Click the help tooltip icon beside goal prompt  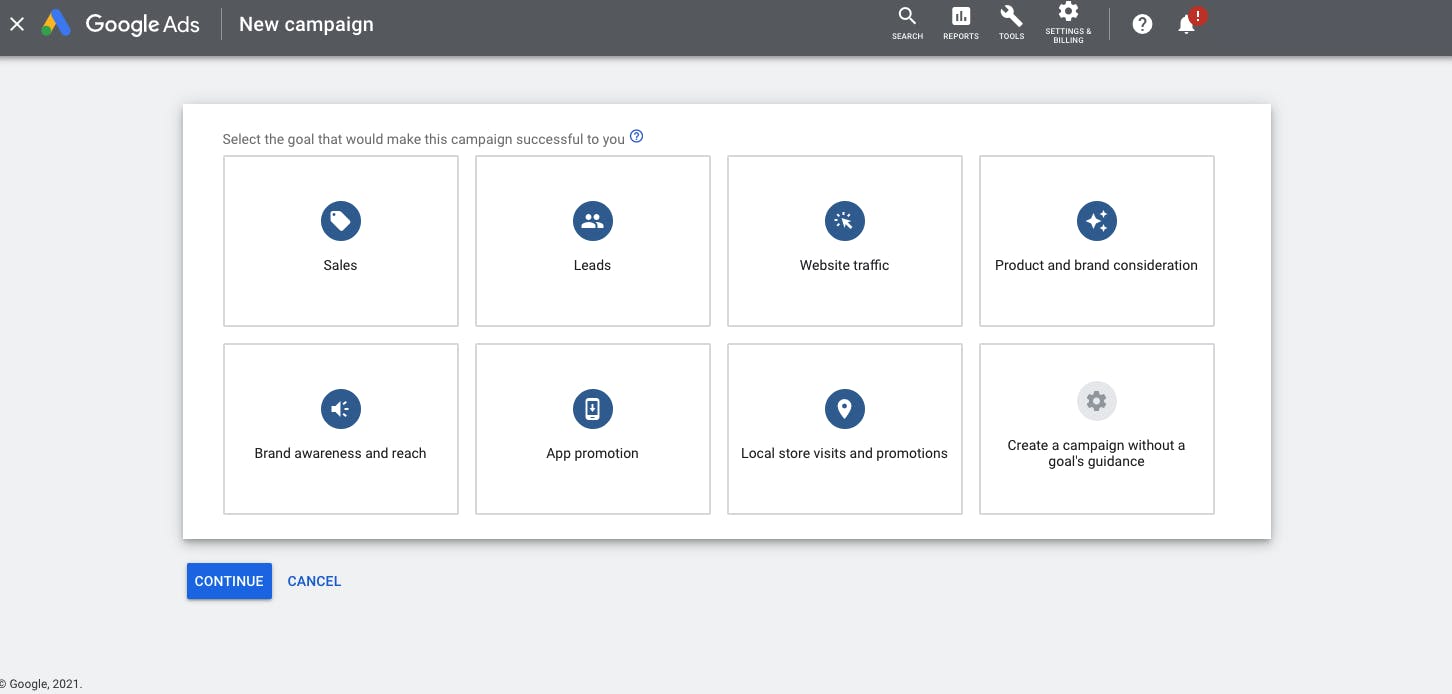(636, 137)
